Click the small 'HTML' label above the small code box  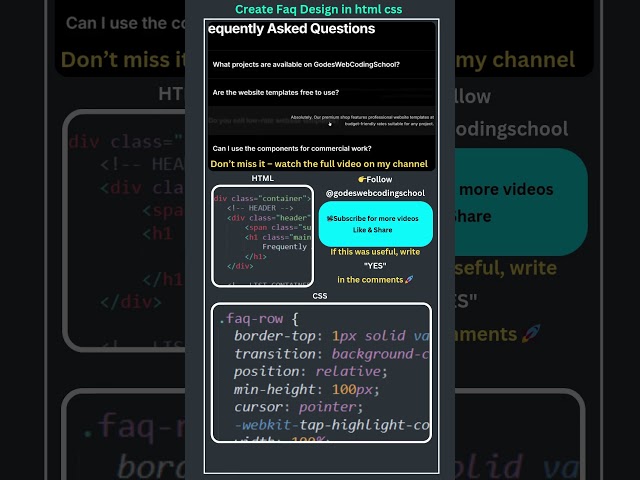coord(262,178)
